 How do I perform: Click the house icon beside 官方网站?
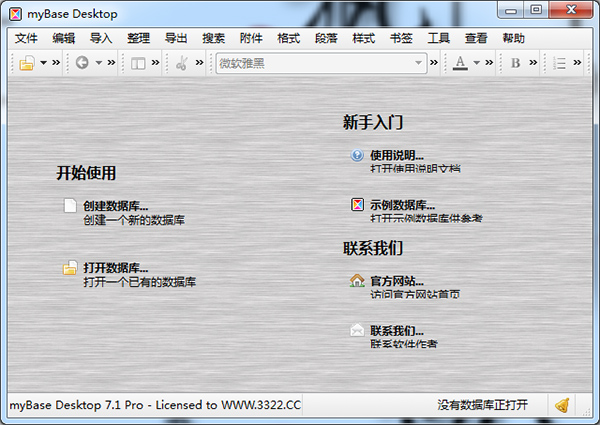[x=357, y=280]
